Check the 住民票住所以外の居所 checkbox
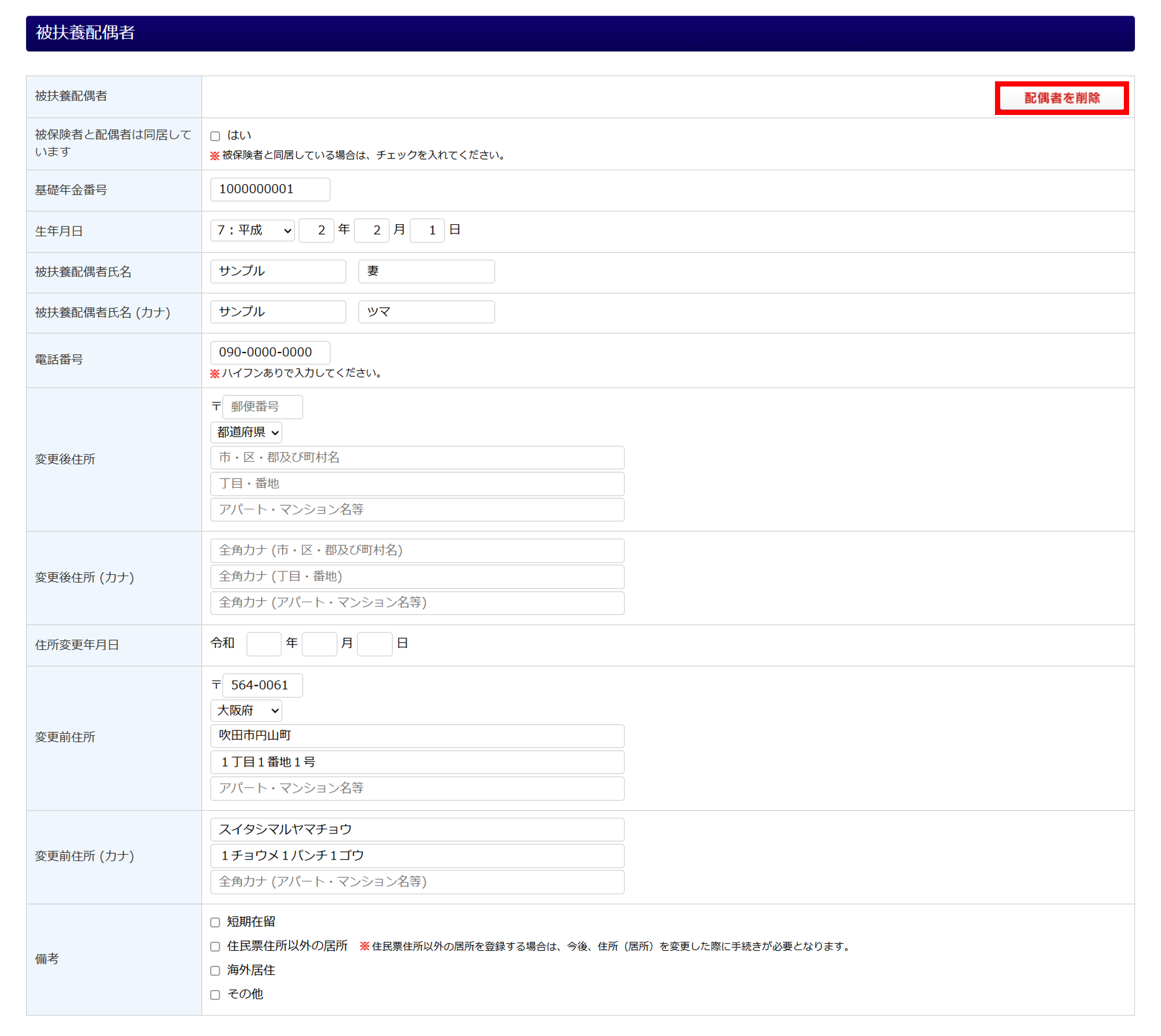The height and width of the screenshot is (1036, 1161). [215, 947]
